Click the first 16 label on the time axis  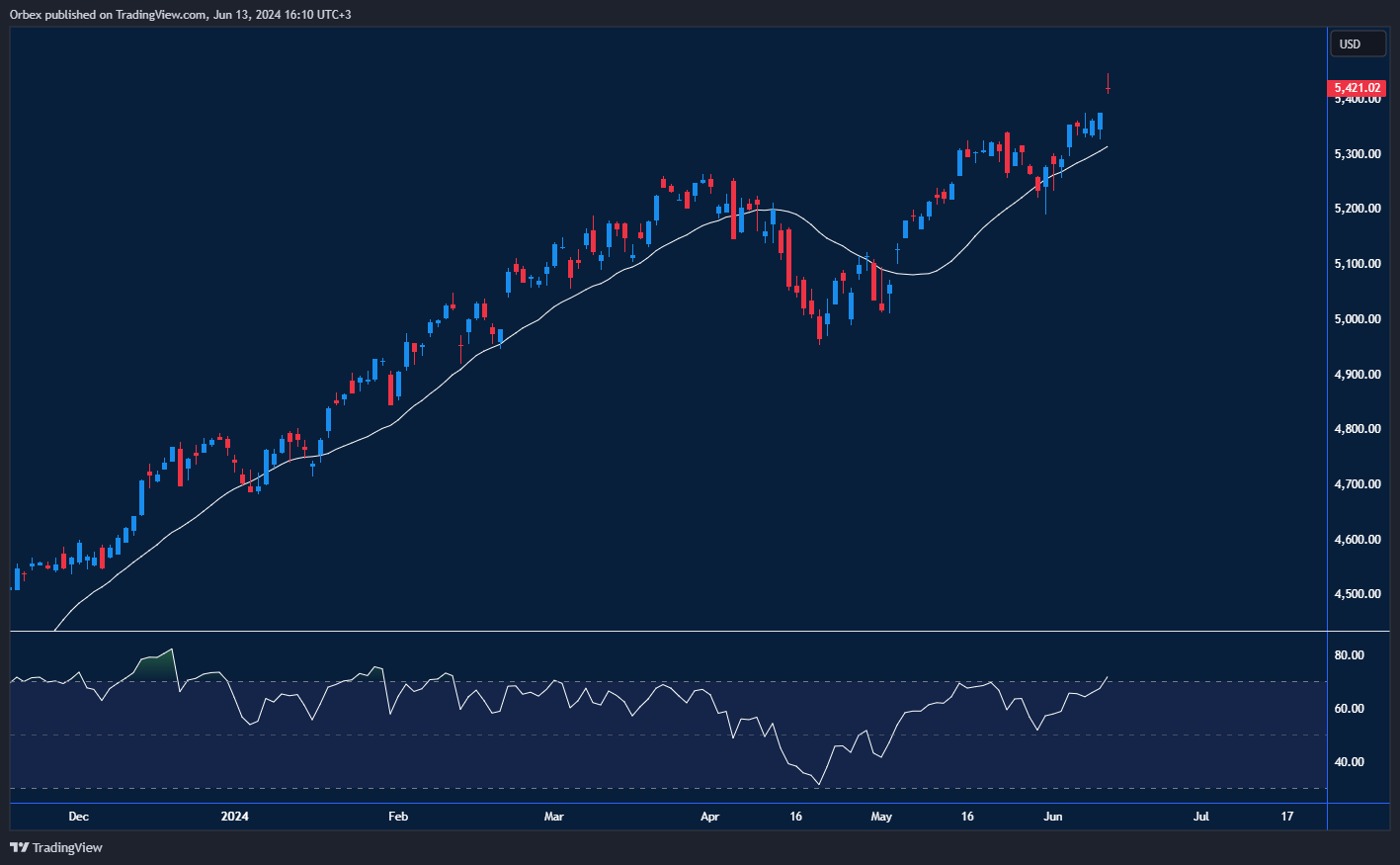click(x=795, y=817)
